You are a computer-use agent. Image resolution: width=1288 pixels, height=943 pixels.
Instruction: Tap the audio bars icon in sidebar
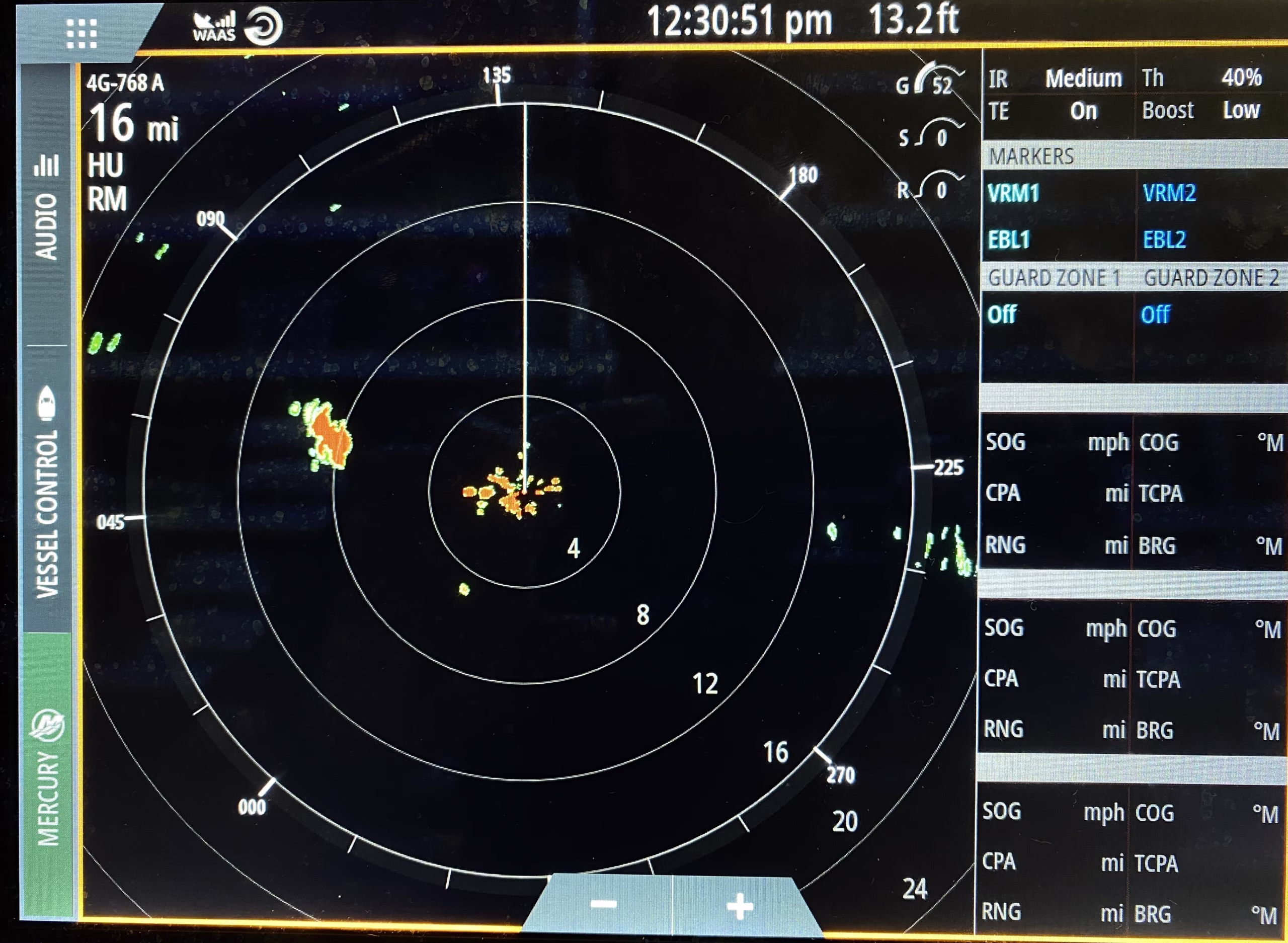(x=46, y=165)
